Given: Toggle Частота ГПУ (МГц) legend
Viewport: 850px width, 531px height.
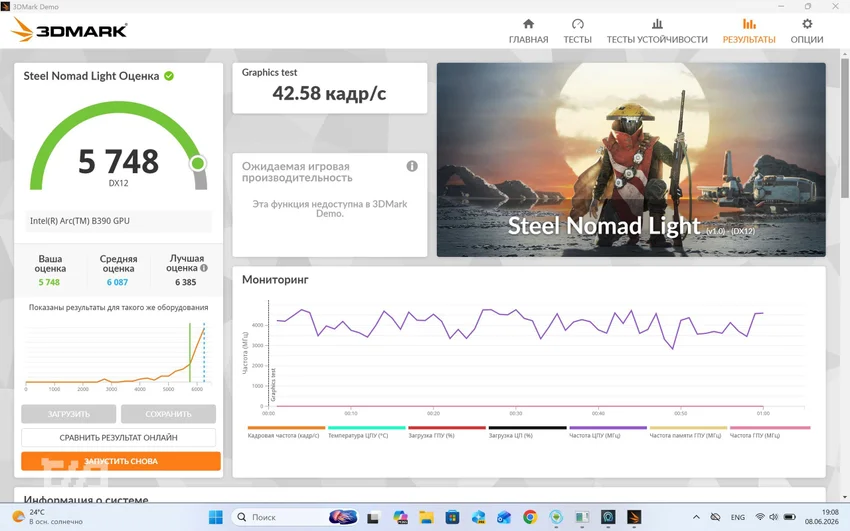Looking at the screenshot, I should [x=769, y=432].
